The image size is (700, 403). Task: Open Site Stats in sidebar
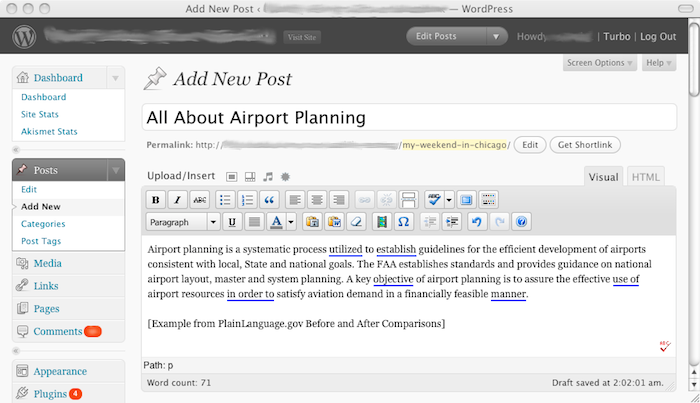(40, 114)
